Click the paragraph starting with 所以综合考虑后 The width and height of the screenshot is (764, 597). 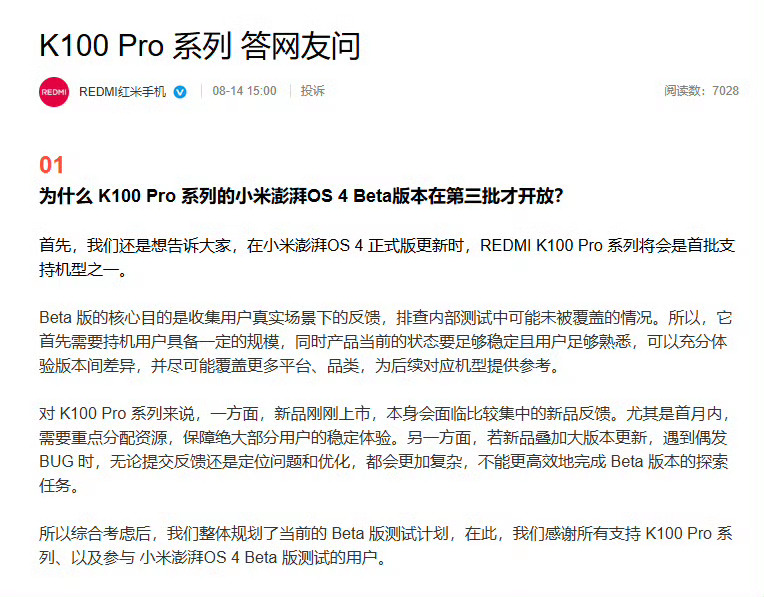385,545
